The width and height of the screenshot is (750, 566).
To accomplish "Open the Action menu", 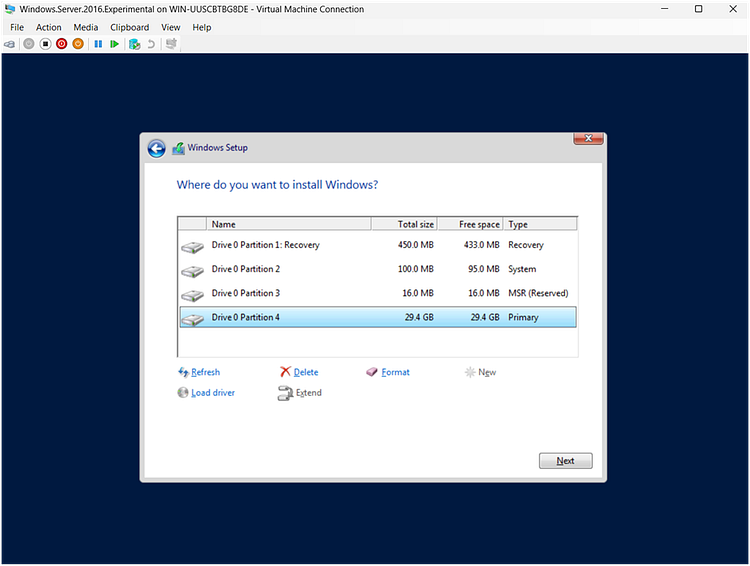I will [x=48, y=27].
